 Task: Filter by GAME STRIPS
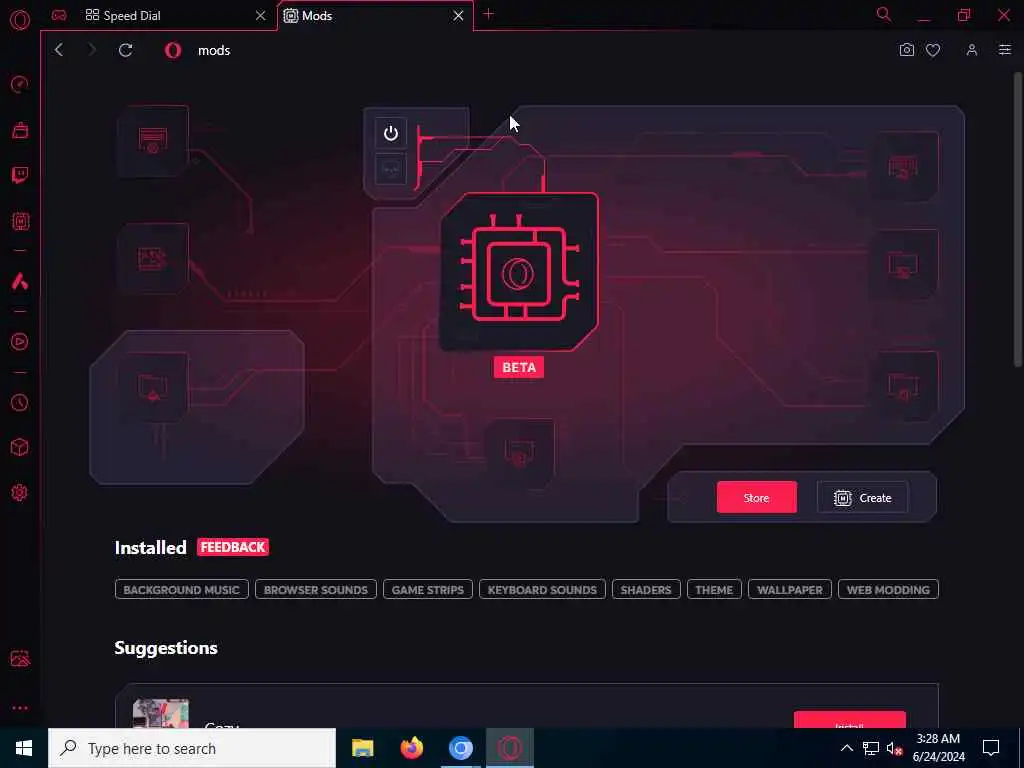[428, 590]
